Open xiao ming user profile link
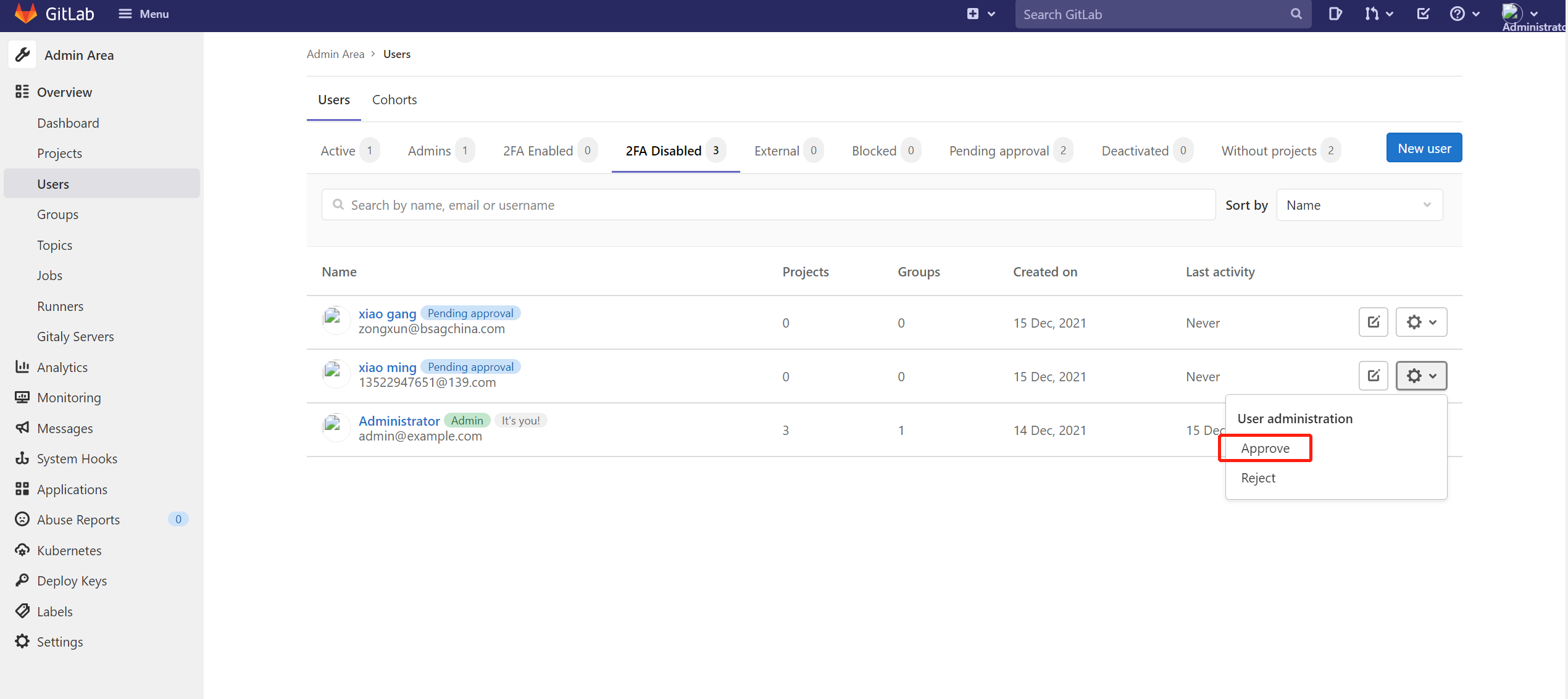Screen dimensions: 1568x699 [x=387, y=367]
